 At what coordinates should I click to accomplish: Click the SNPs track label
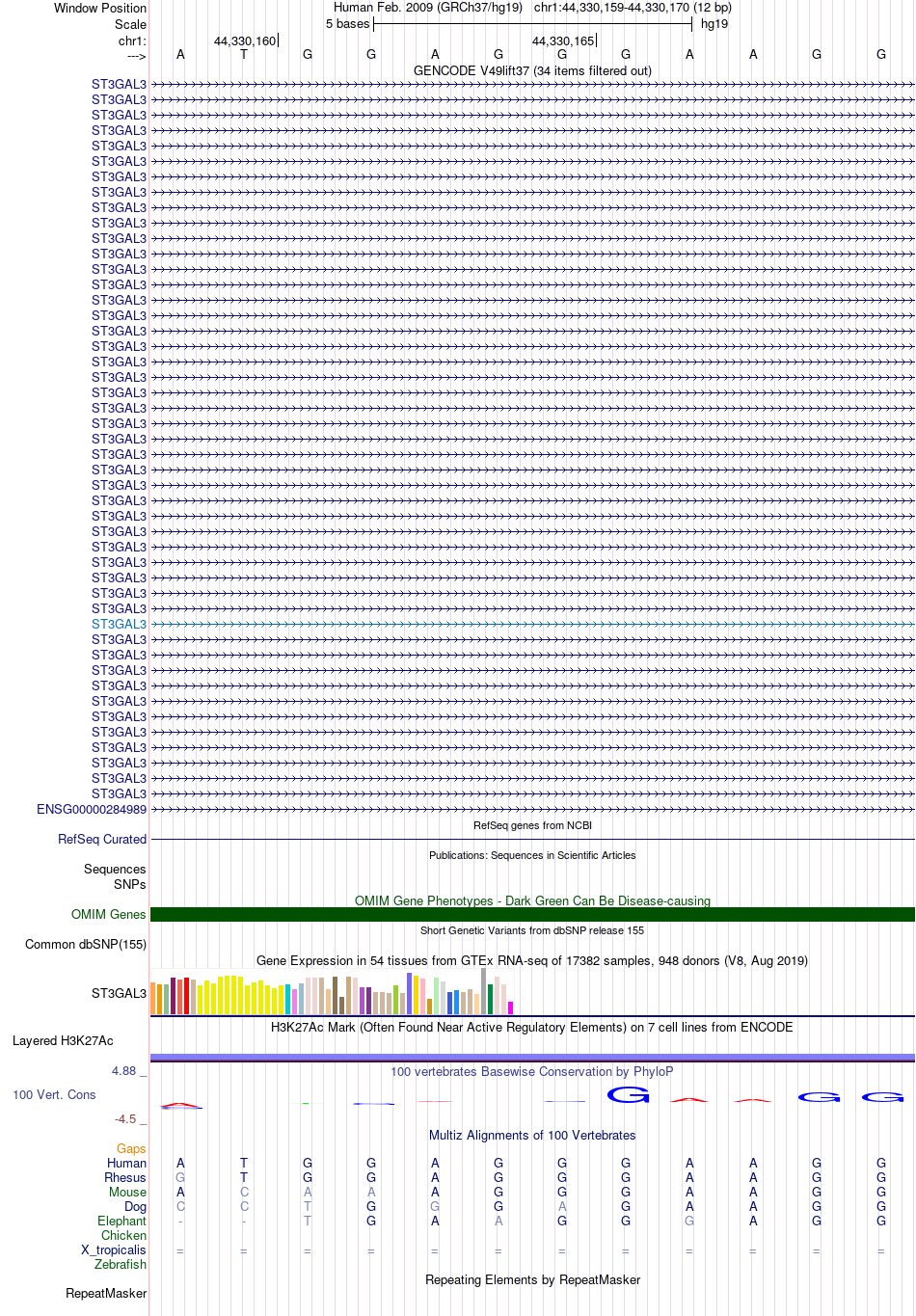[130, 884]
